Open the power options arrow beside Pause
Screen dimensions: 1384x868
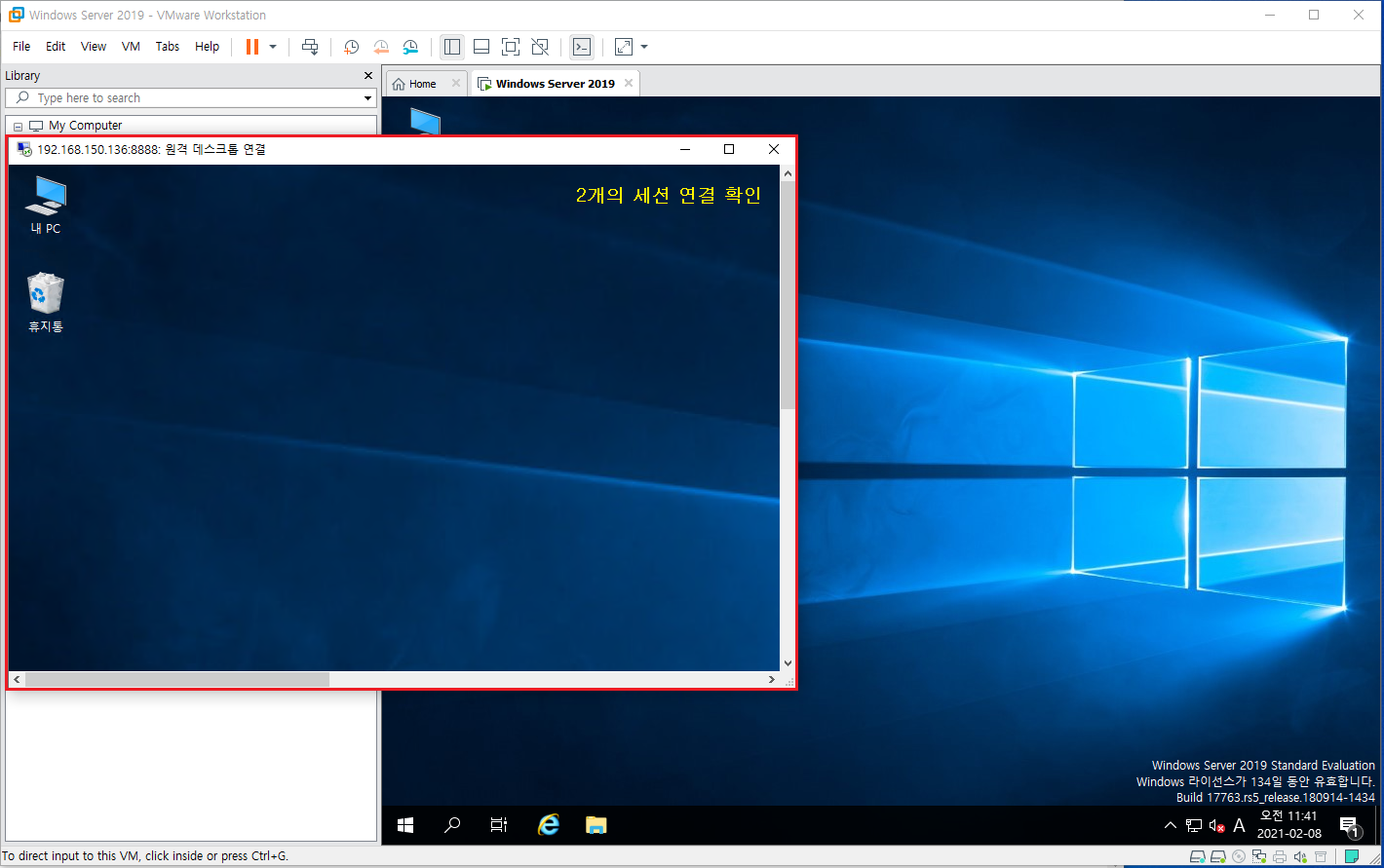pos(273,47)
